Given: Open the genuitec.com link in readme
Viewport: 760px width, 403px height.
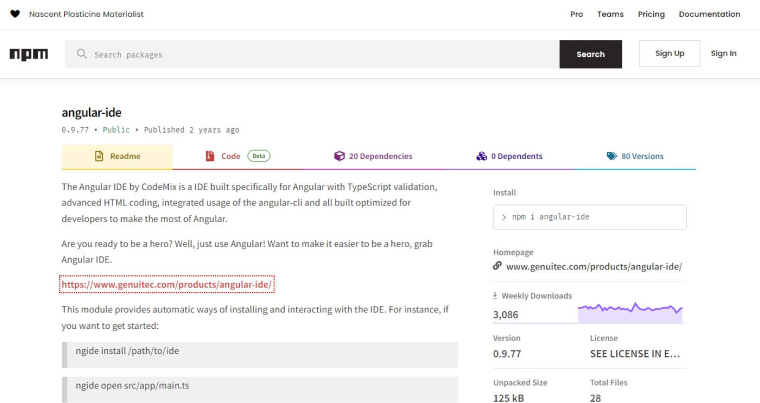Looking at the screenshot, I should click(x=167, y=284).
